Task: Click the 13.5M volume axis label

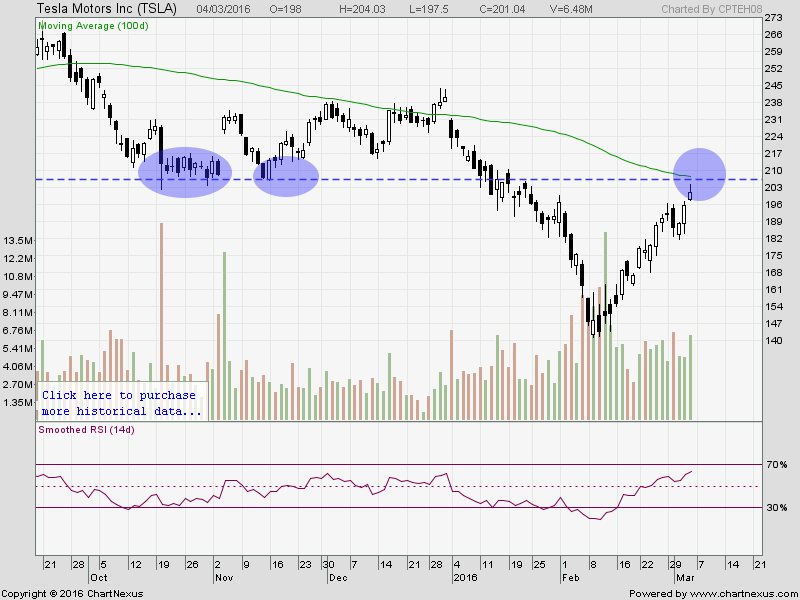Action: 18,240
